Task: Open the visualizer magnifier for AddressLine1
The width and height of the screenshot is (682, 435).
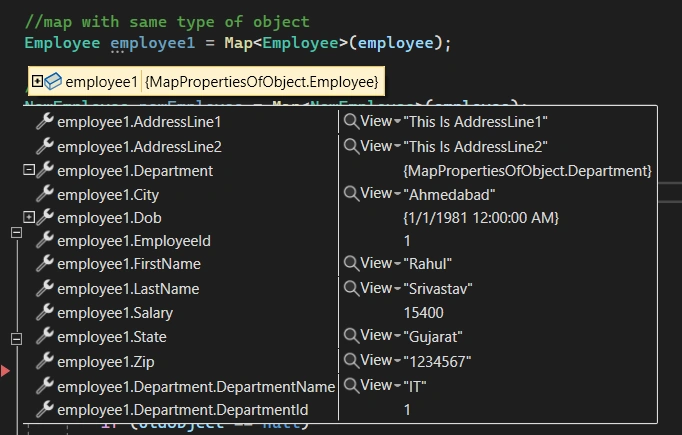Action: tap(351, 121)
